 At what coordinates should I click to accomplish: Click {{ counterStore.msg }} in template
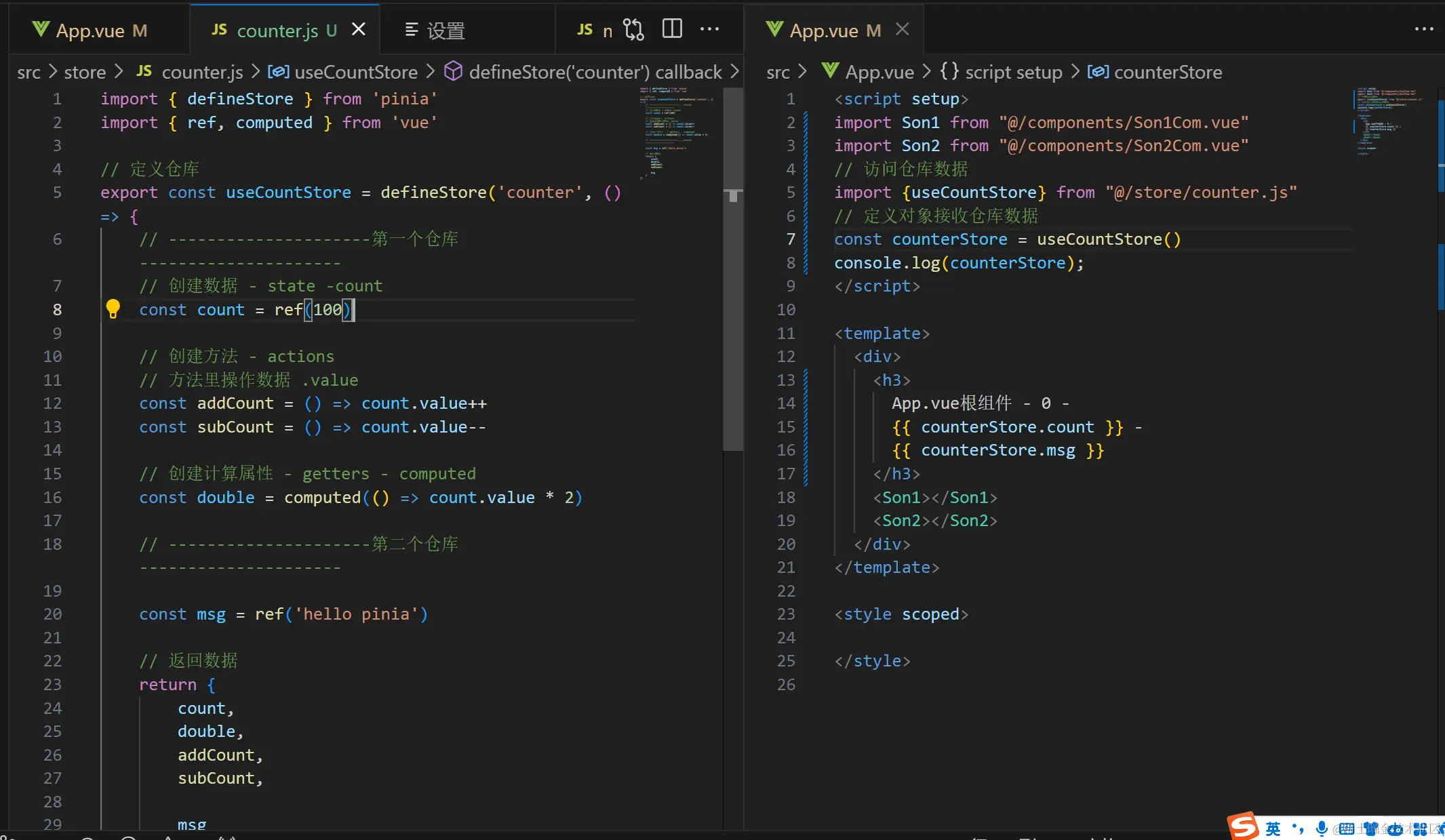pos(998,449)
